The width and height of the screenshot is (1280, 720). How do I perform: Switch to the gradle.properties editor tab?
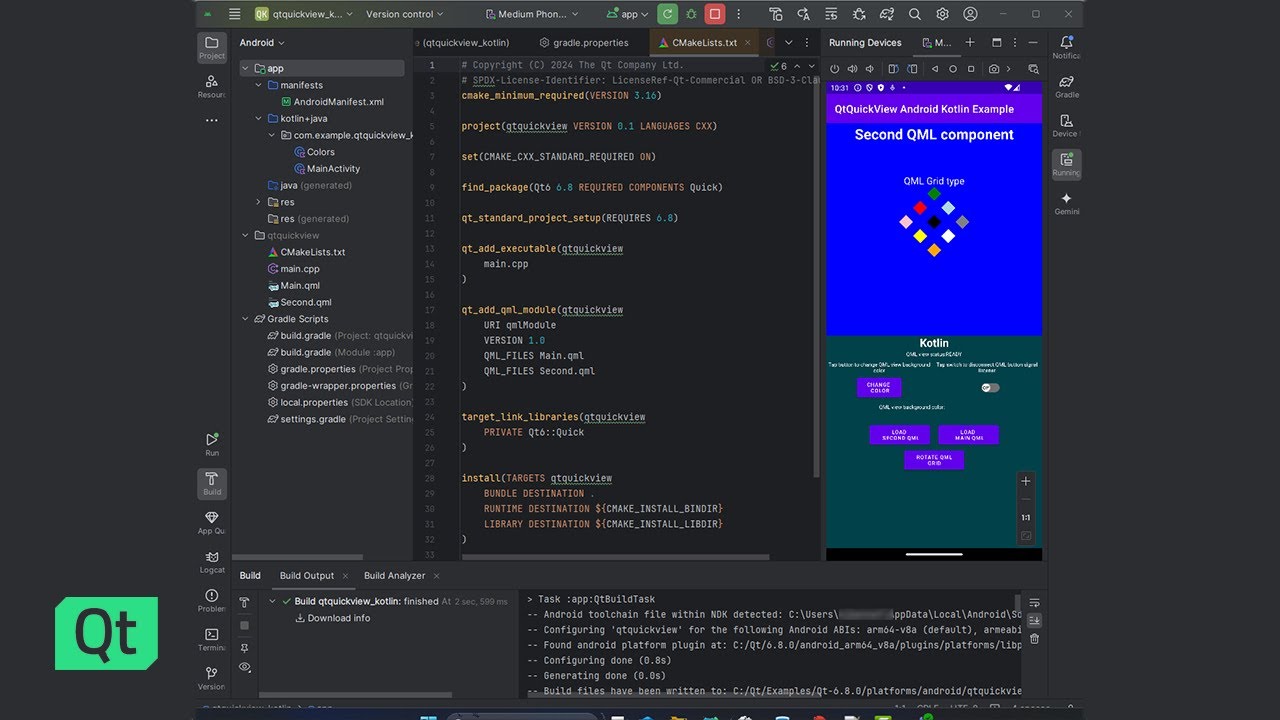(x=583, y=43)
